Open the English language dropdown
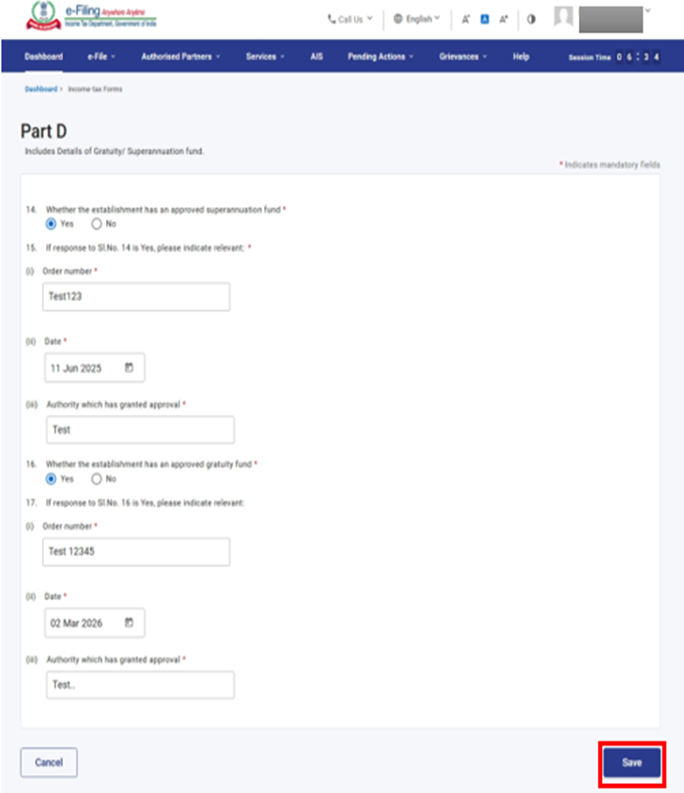Viewport: 684px width, 793px height. click(417, 19)
